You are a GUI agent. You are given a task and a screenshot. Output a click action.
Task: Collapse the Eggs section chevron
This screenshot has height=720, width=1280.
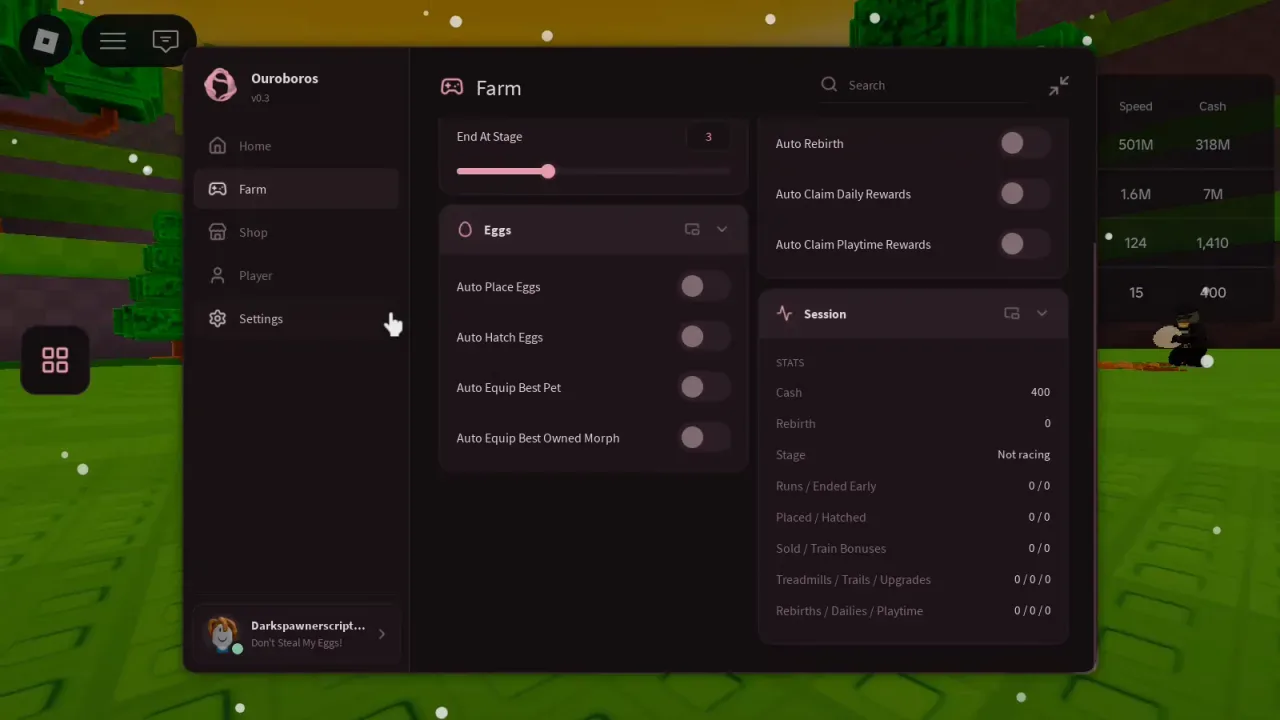click(722, 230)
